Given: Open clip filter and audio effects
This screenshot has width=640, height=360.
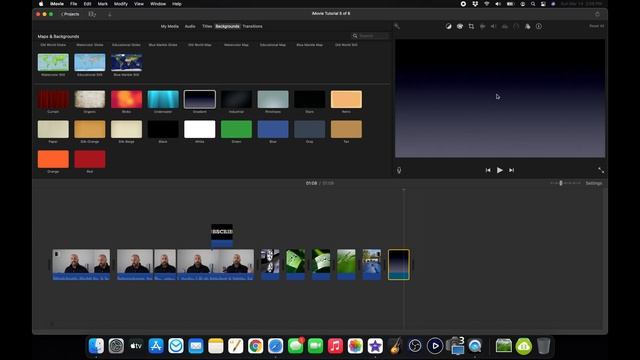Looking at the screenshot, I should coord(527,26).
